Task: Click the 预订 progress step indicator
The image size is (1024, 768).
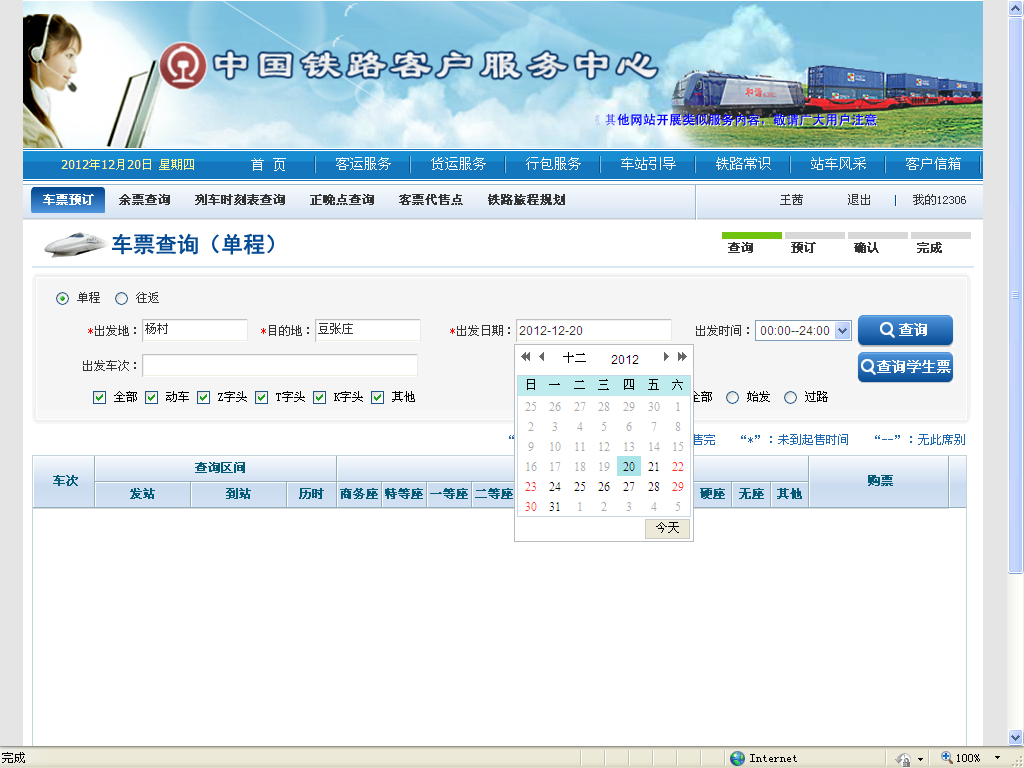Action: pyautogui.click(x=814, y=244)
